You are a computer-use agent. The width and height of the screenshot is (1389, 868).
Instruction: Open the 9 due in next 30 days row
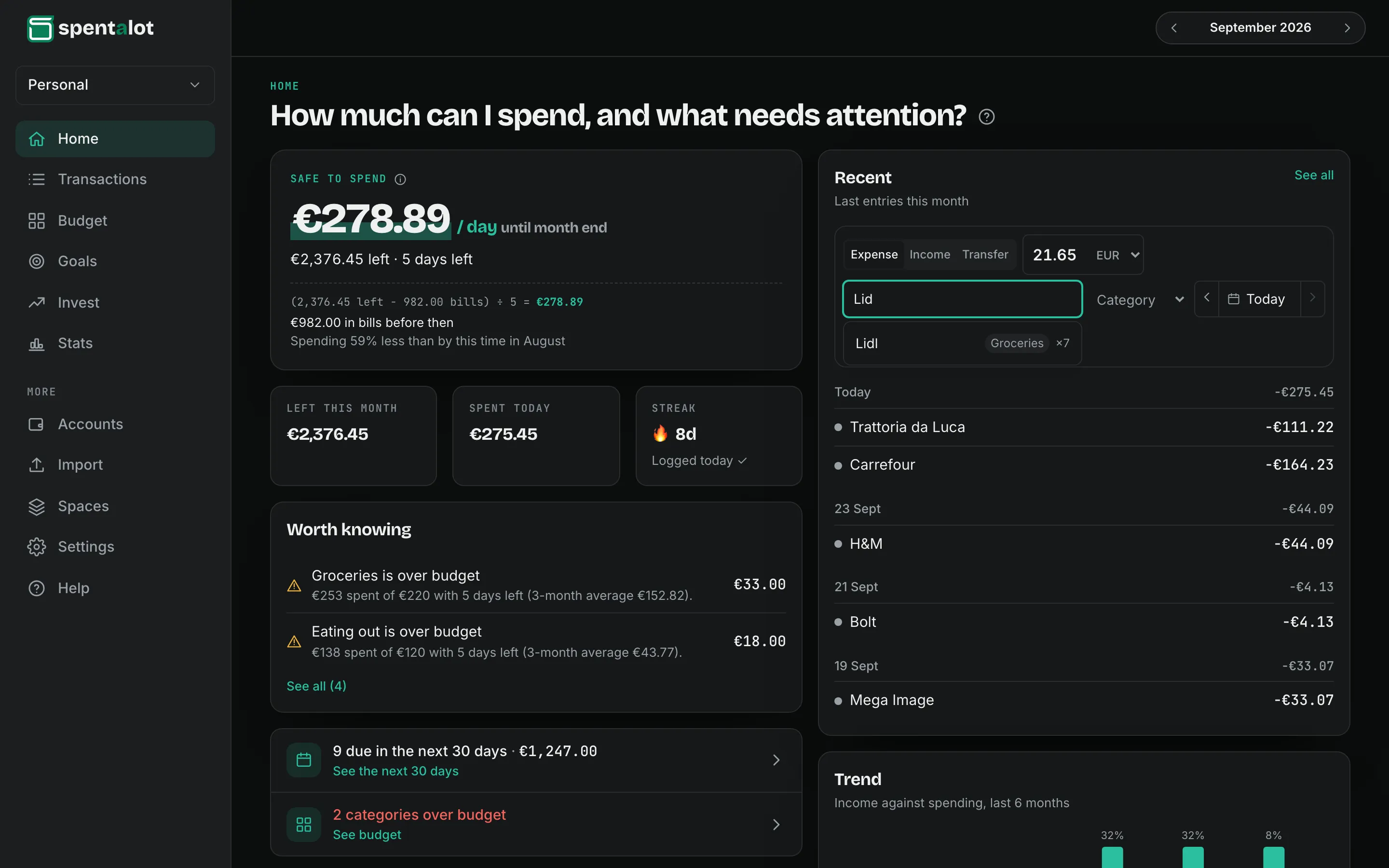click(x=535, y=760)
